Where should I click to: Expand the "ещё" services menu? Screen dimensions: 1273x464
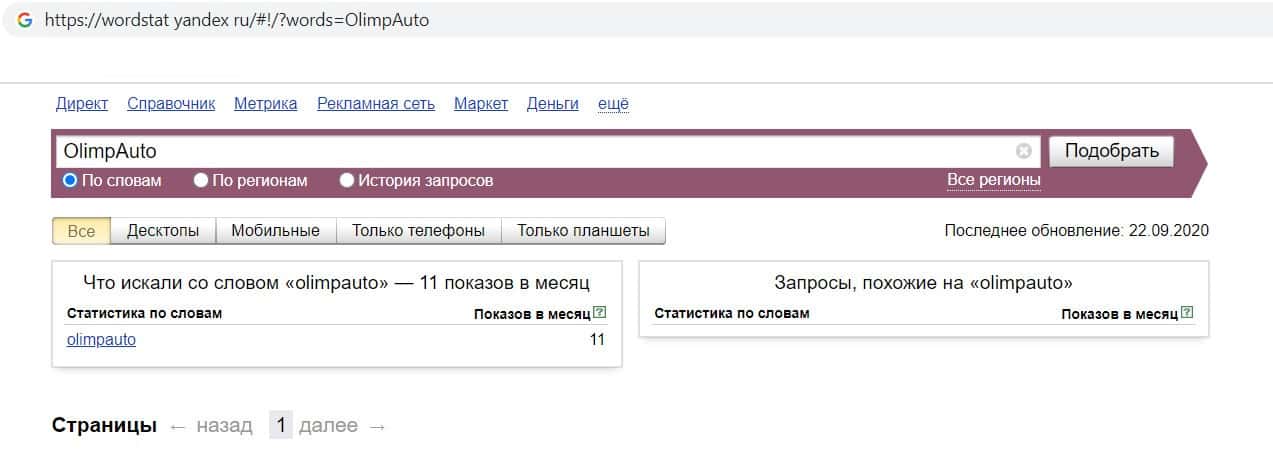point(613,104)
